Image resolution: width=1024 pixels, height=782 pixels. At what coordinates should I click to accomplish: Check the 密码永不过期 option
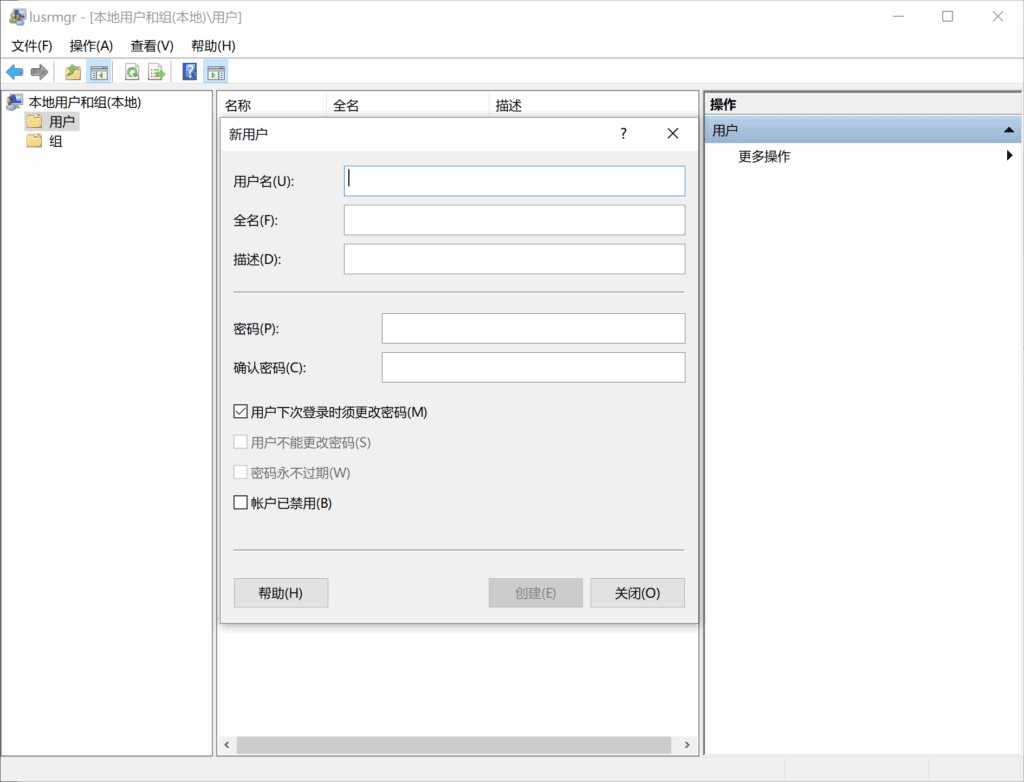(x=240, y=472)
